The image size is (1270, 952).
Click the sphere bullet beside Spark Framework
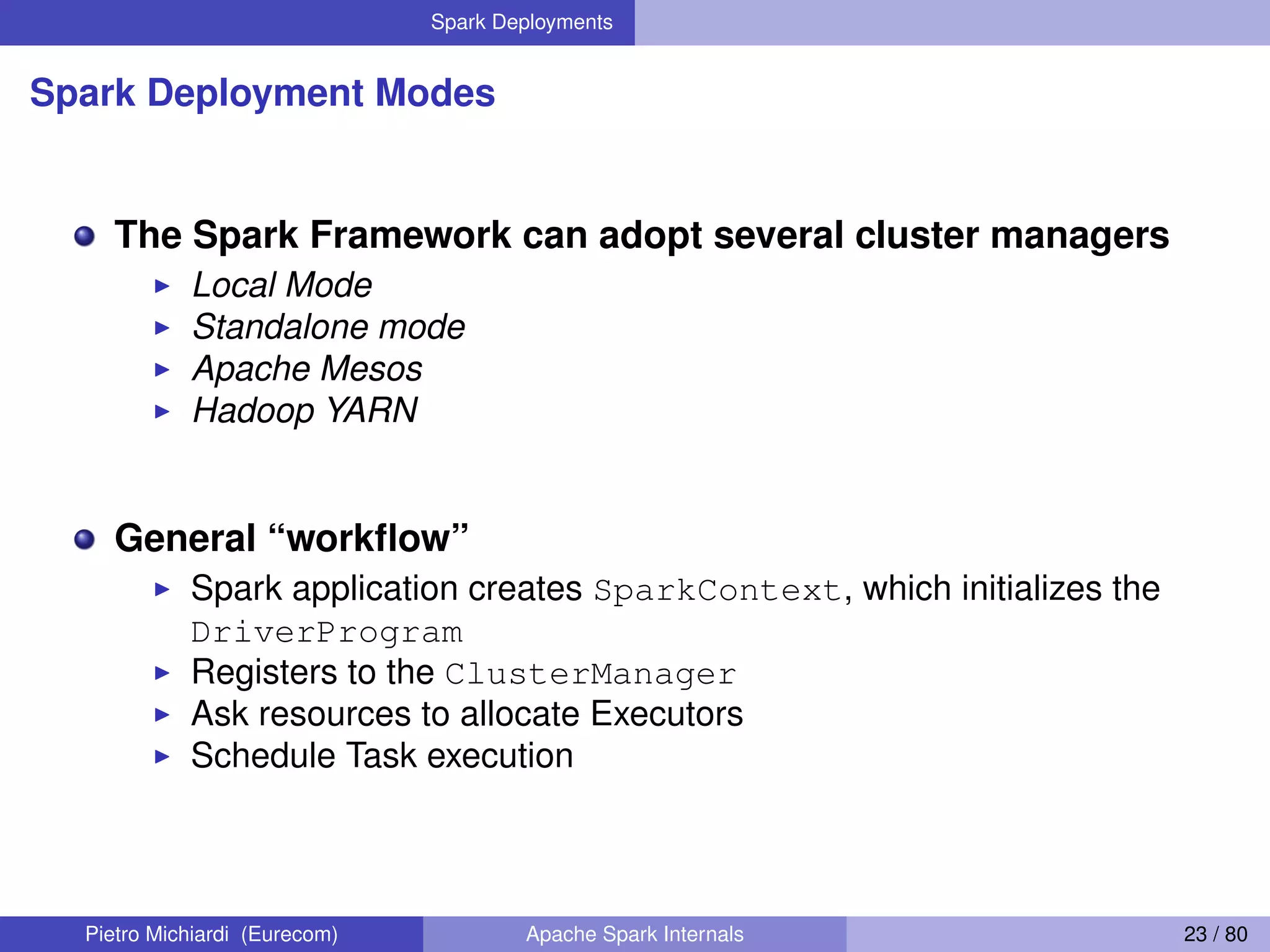pos(84,236)
